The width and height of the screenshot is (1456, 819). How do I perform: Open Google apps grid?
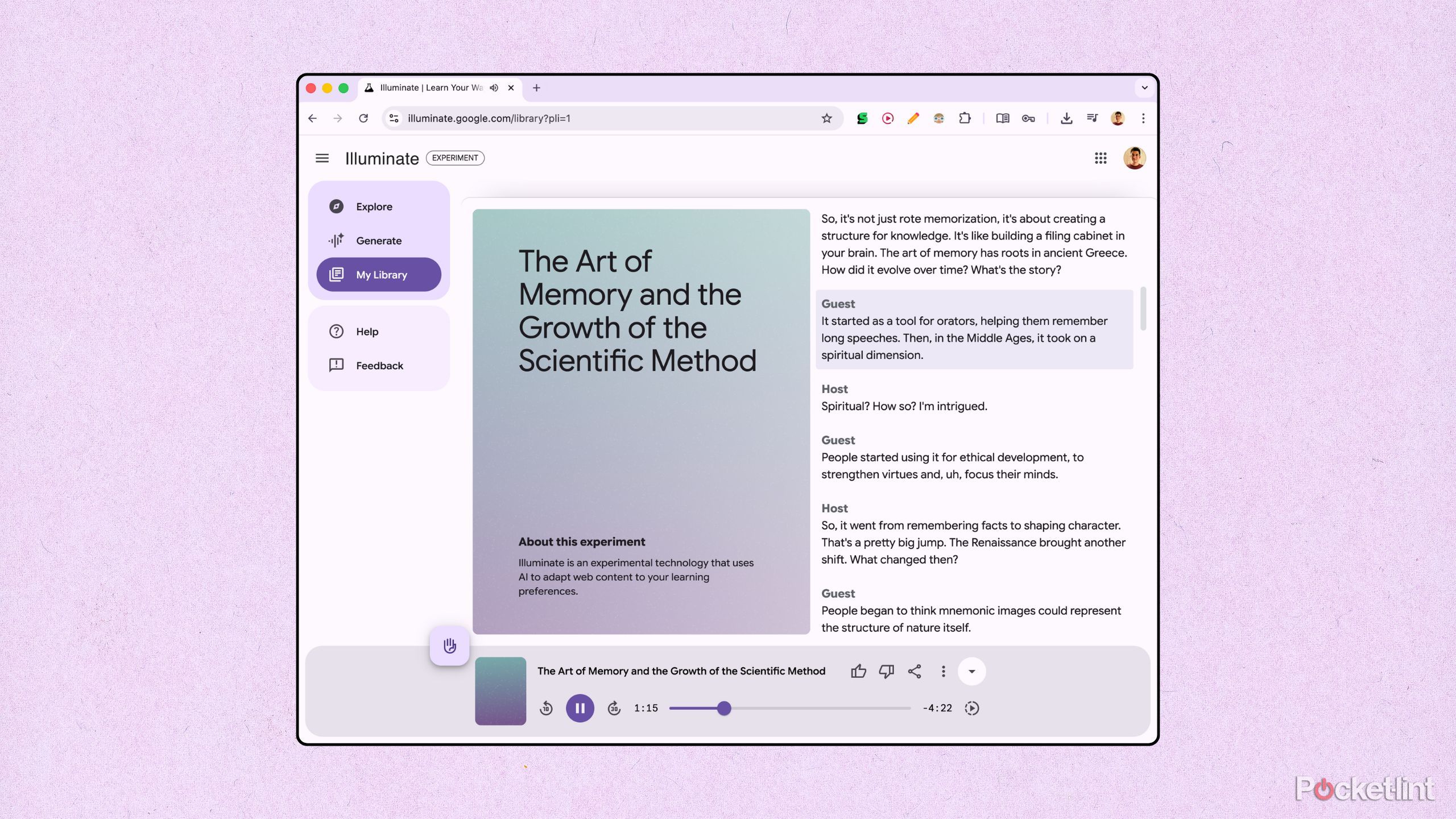[x=1101, y=158]
